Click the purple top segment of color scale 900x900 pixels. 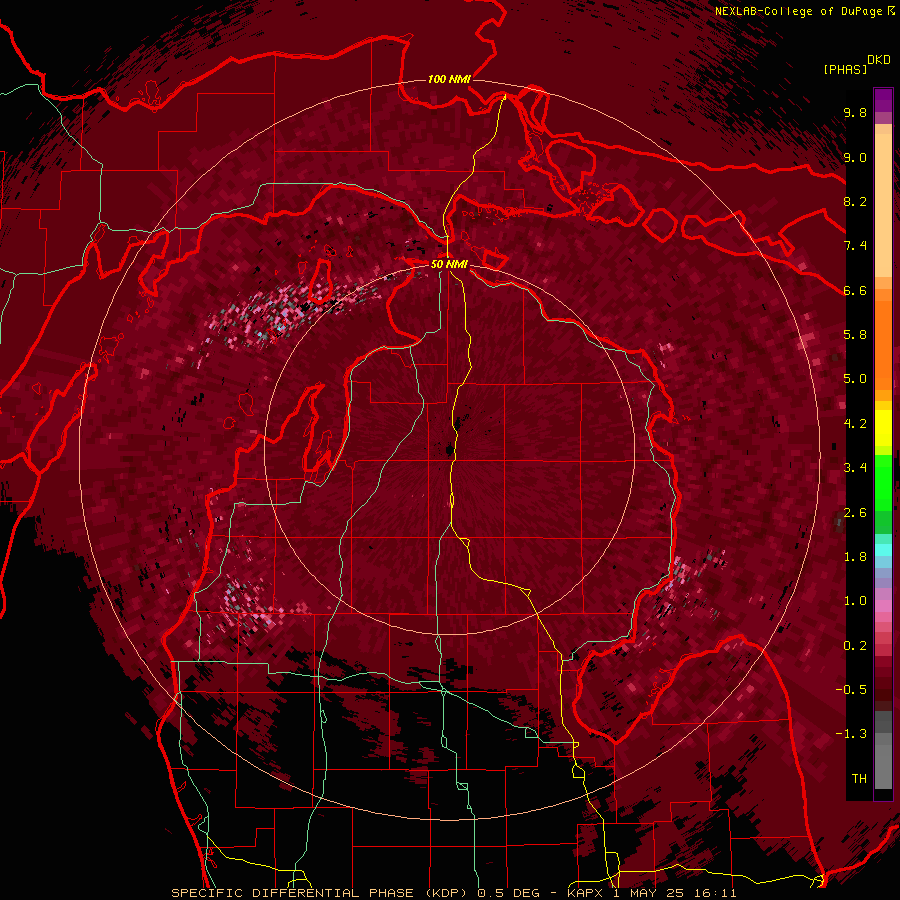click(x=883, y=100)
